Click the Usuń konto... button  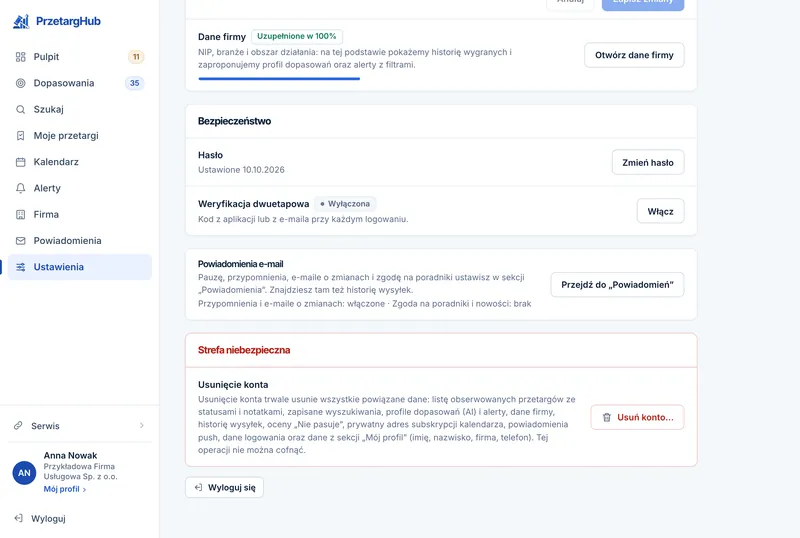pos(637,417)
